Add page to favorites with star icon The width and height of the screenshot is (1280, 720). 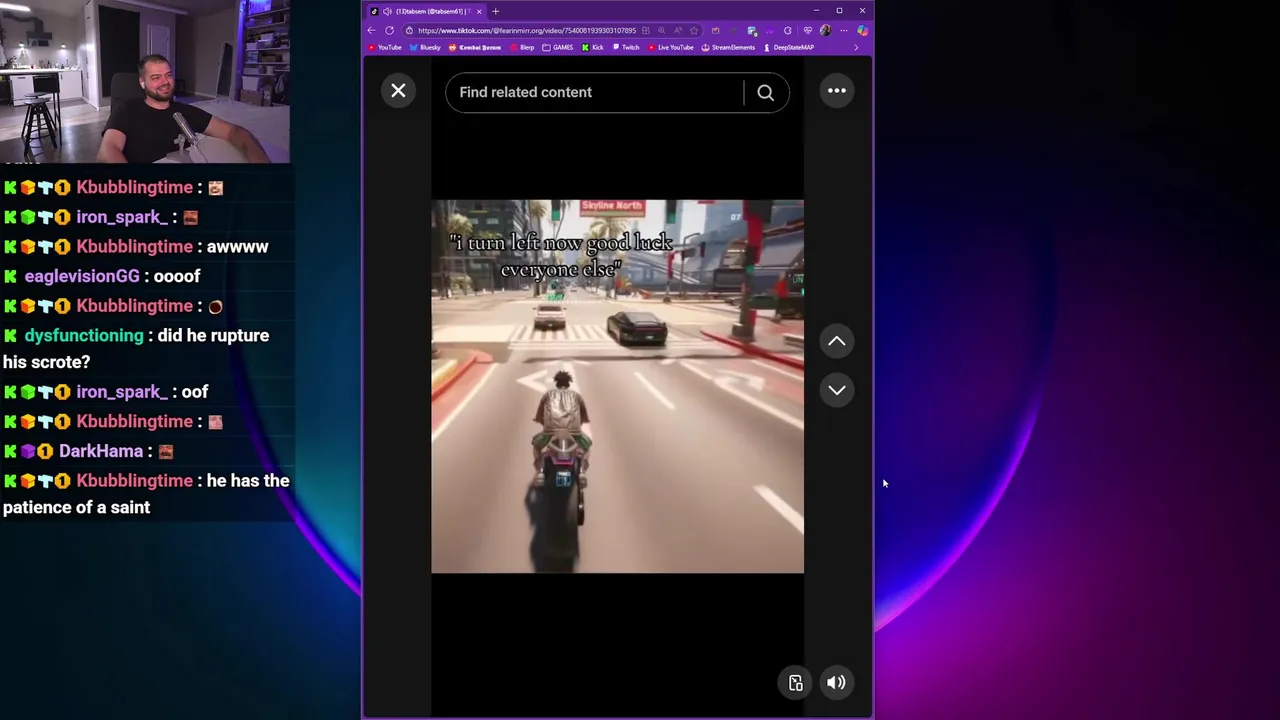point(694,30)
